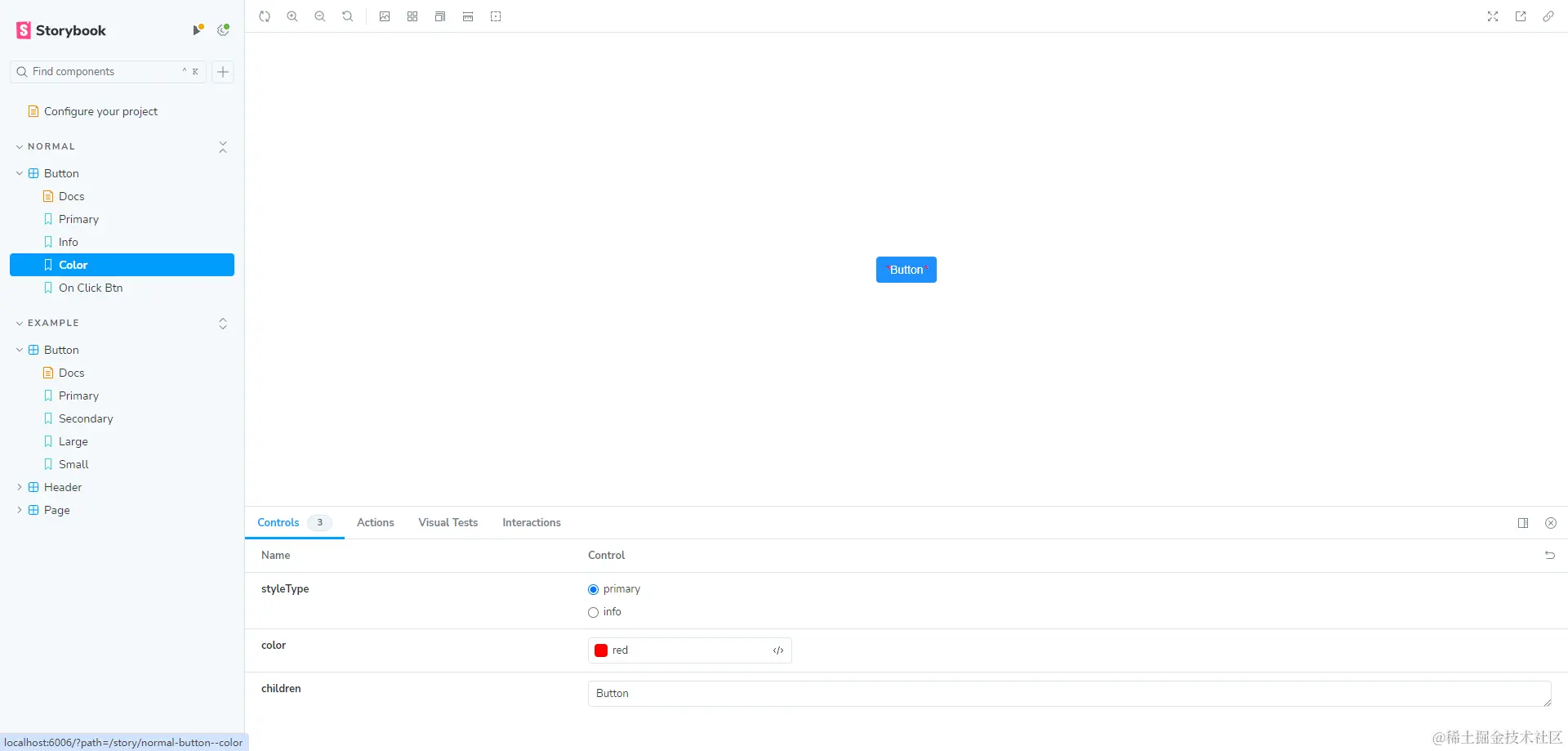Select the Color story
Viewport: 1568px width, 751px height.
122,265
